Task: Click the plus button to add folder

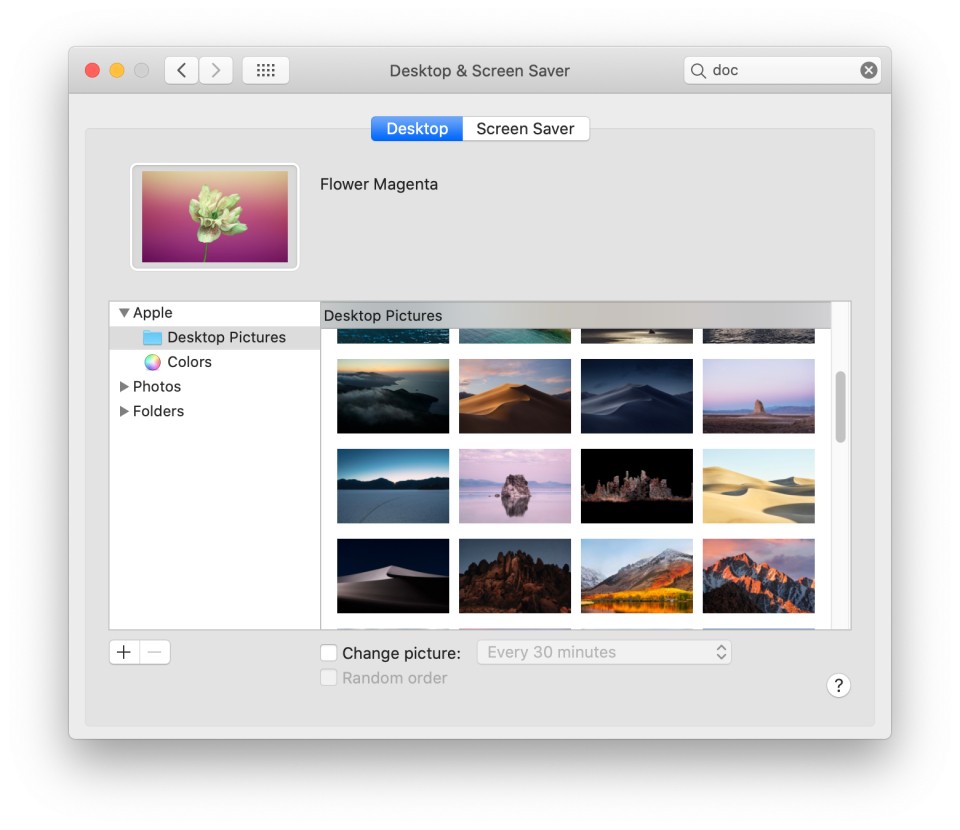Action: 124,652
